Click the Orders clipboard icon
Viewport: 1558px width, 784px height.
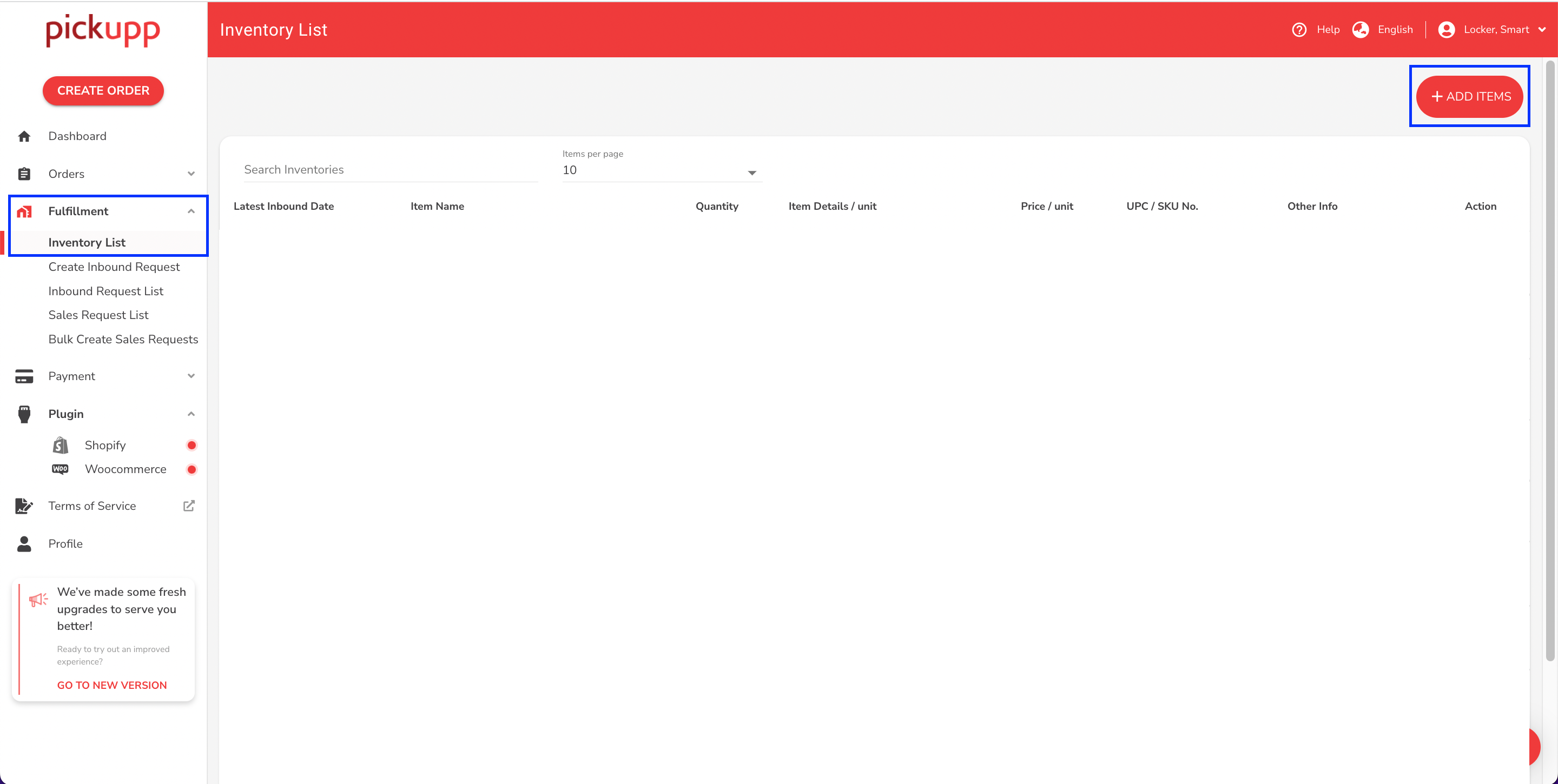click(x=24, y=174)
